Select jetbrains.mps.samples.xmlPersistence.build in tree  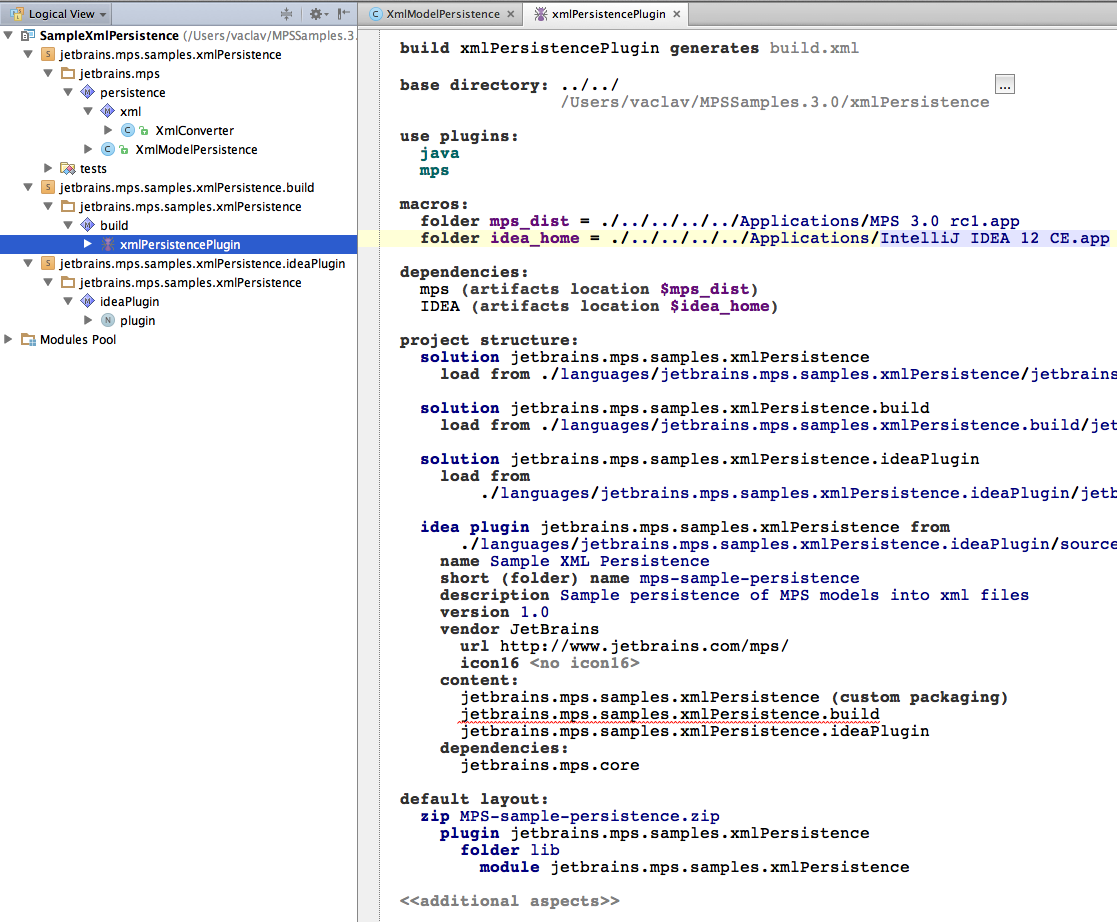click(x=187, y=187)
